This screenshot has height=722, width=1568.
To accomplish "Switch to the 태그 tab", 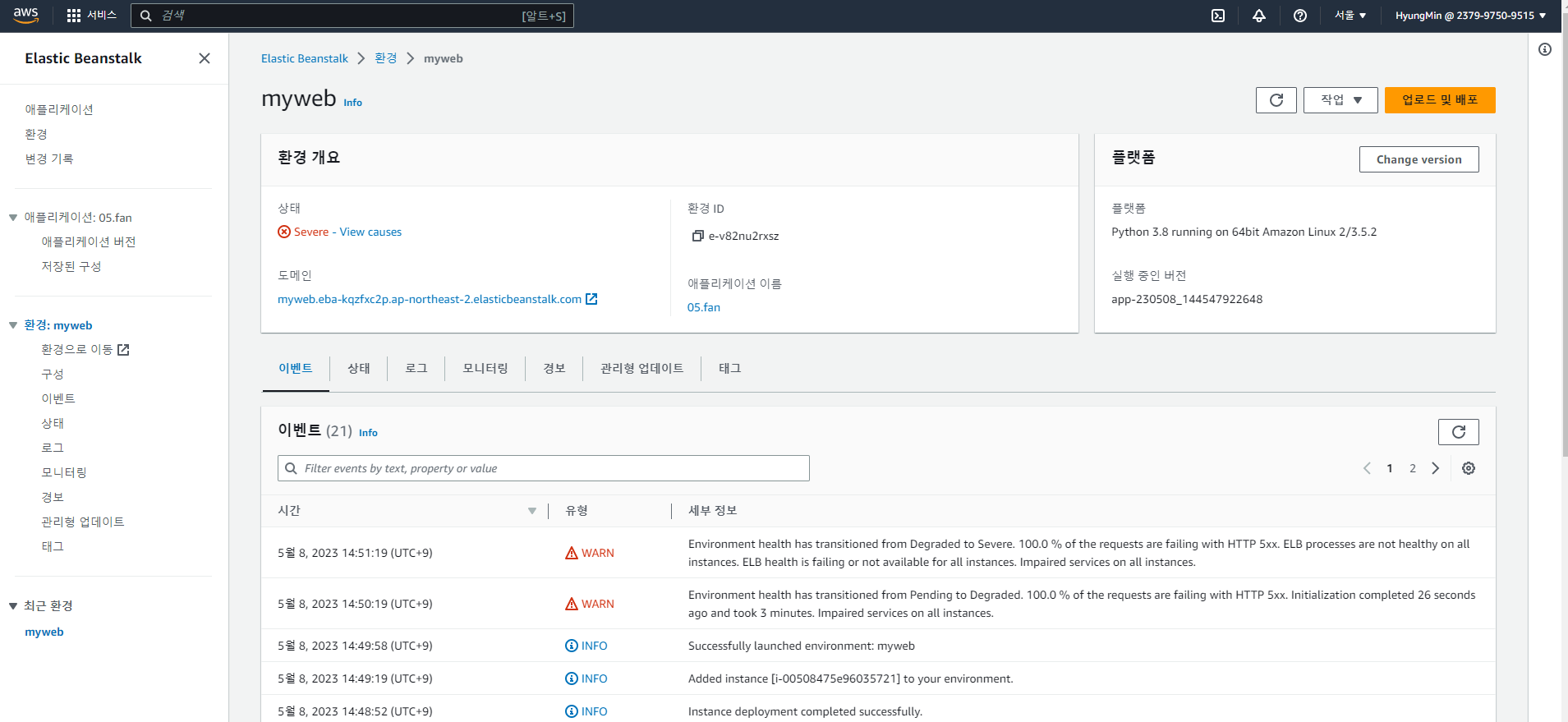I will pos(730,369).
